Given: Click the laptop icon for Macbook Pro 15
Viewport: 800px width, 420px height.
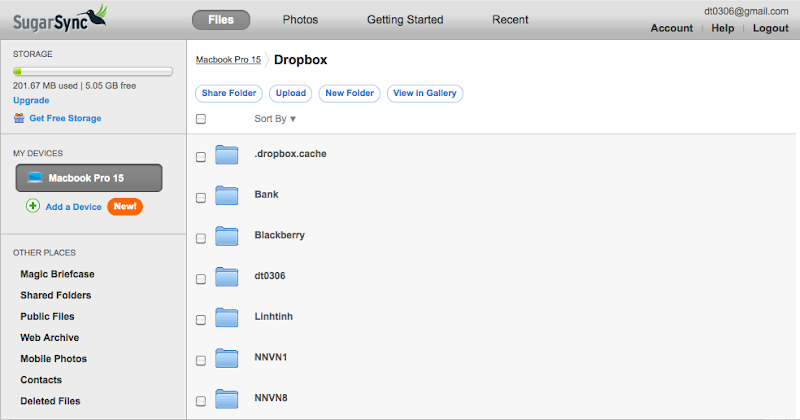Looking at the screenshot, I should (x=35, y=178).
